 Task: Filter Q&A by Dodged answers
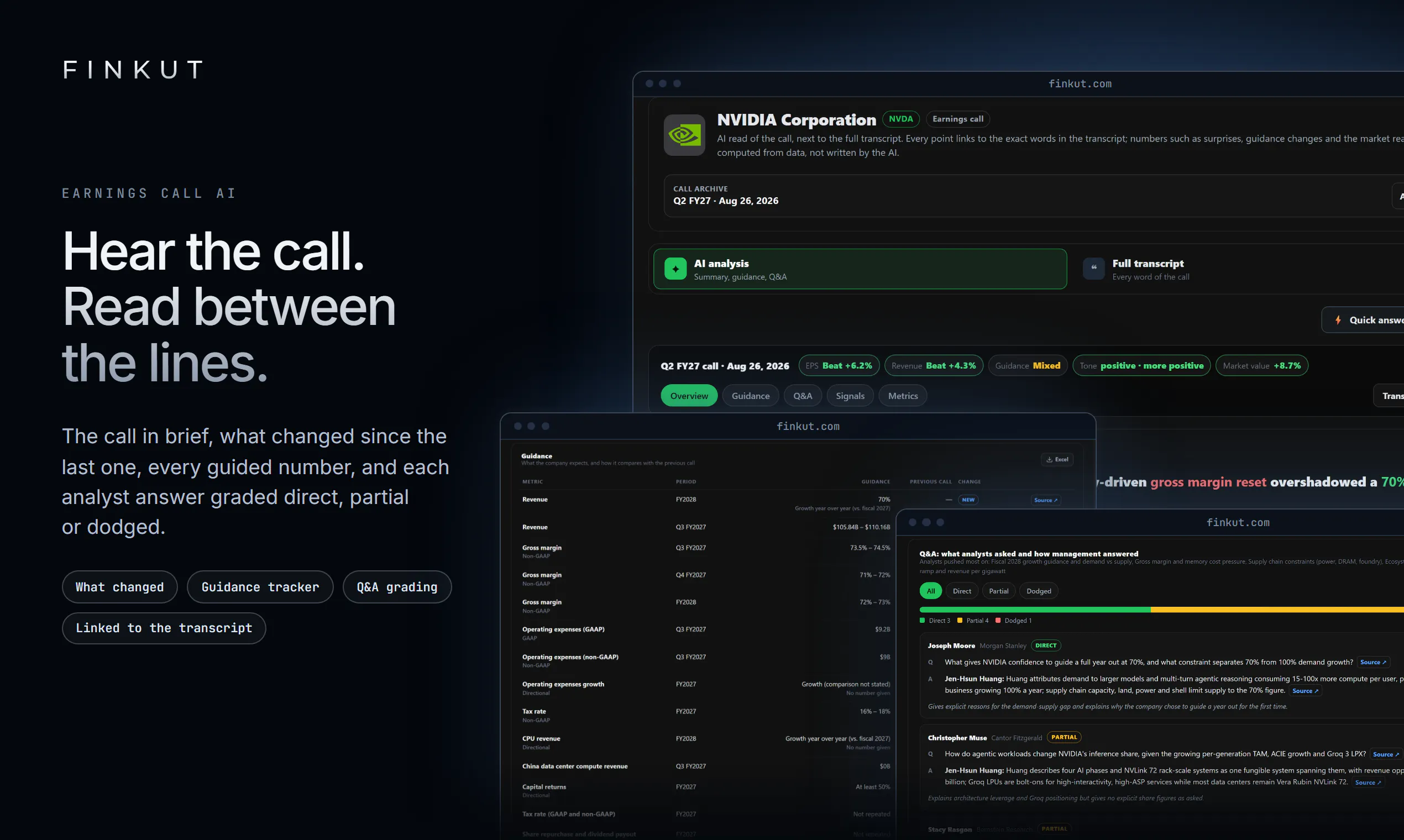pos(1038,591)
